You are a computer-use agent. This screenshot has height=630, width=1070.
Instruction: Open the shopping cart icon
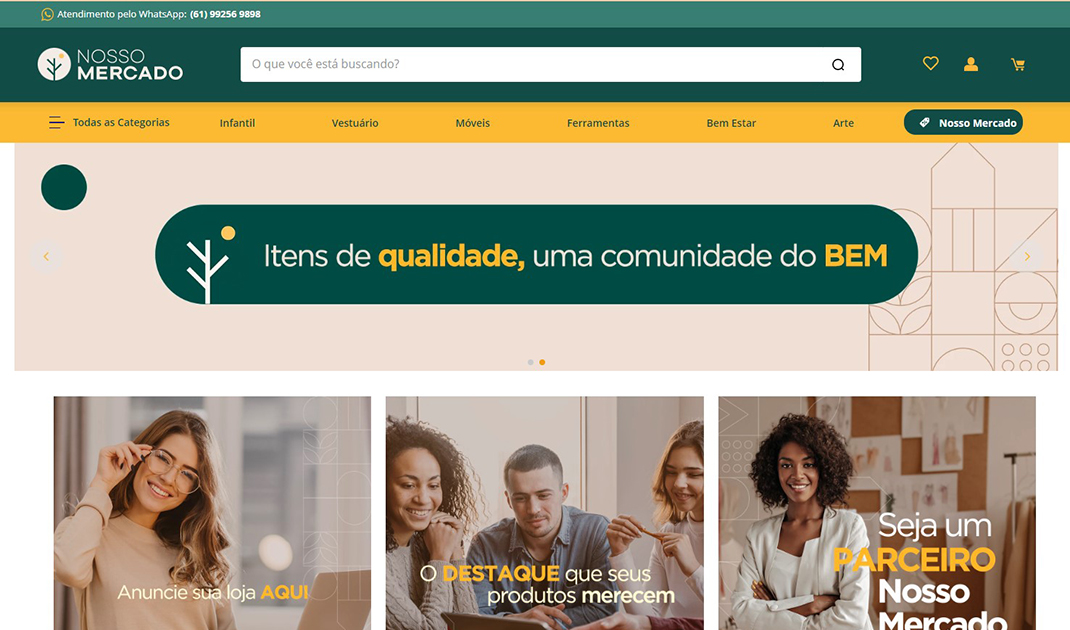pos(1017,65)
